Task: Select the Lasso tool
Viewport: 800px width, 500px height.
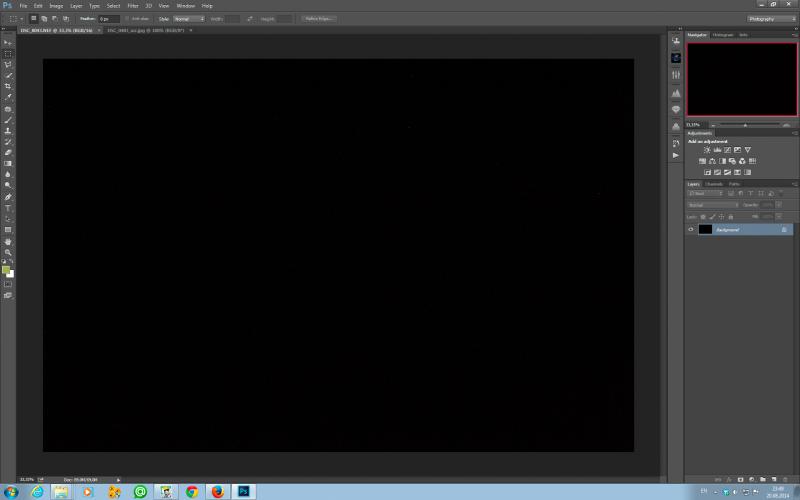Action: [x=8, y=65]
